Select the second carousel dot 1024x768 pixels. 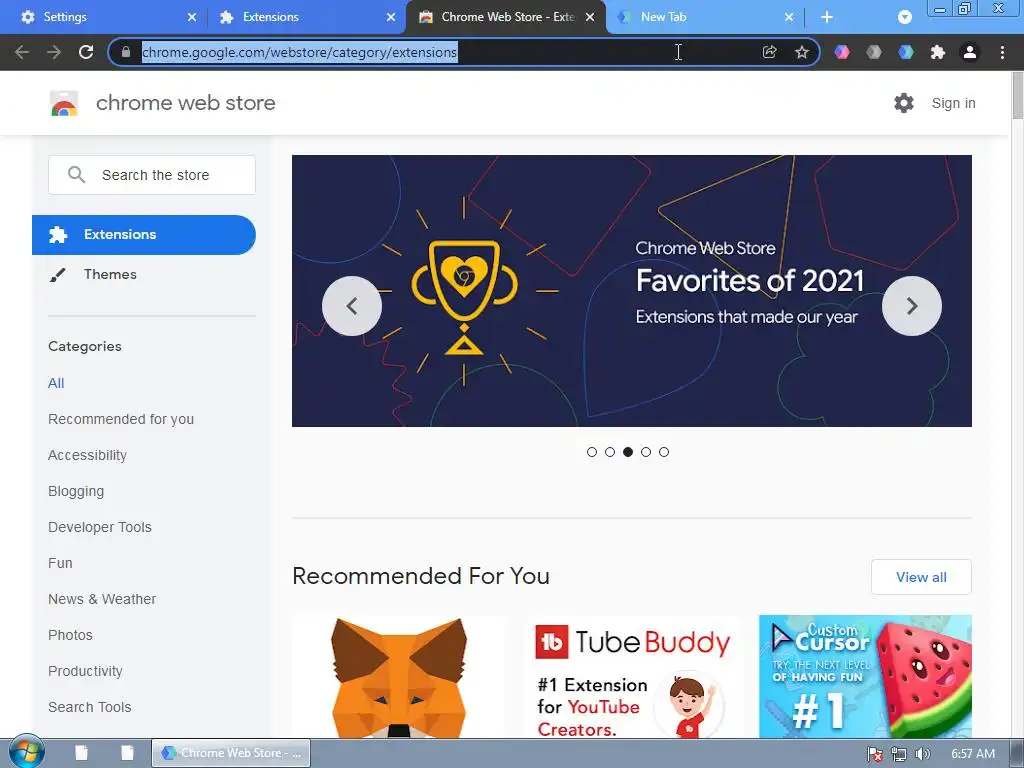[x=610, y=452]
